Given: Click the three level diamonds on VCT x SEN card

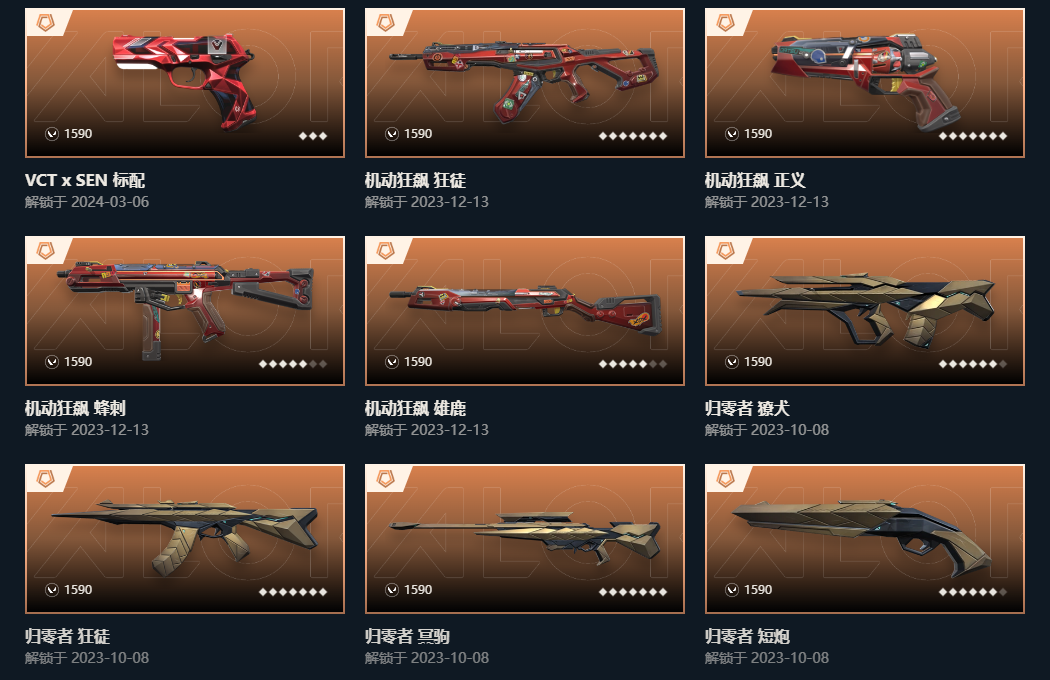Looking at the screenshot, I should click(313, 136).
